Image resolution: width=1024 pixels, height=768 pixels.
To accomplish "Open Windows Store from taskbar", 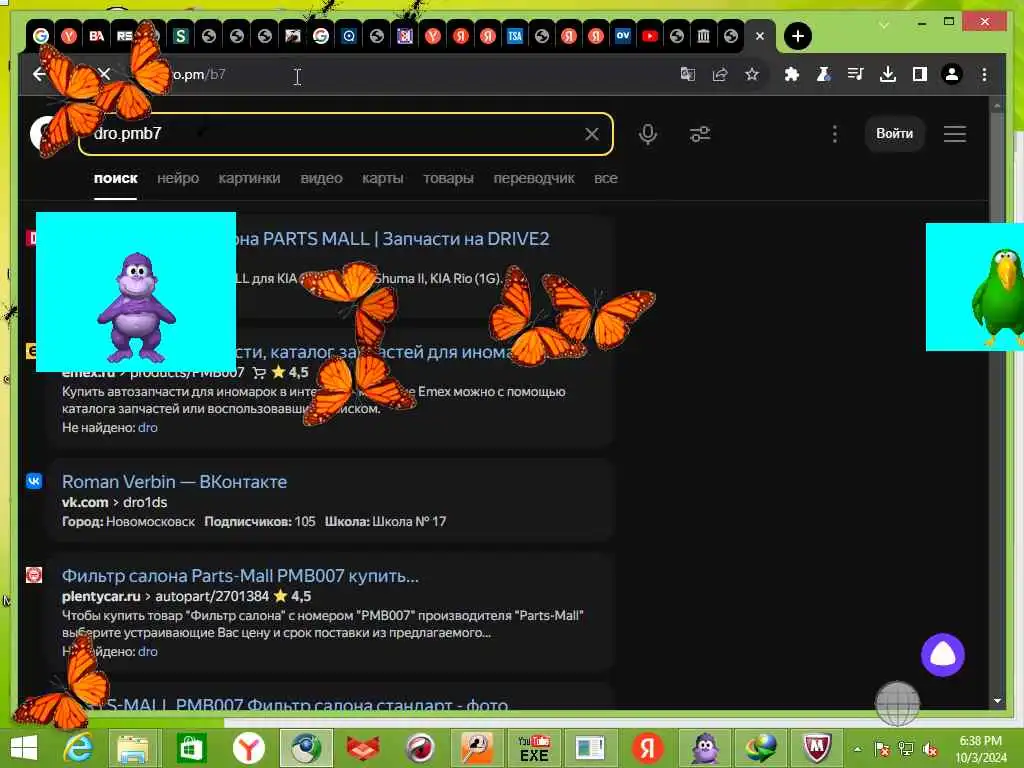I will pyautogui.click(x=190, y=748).
